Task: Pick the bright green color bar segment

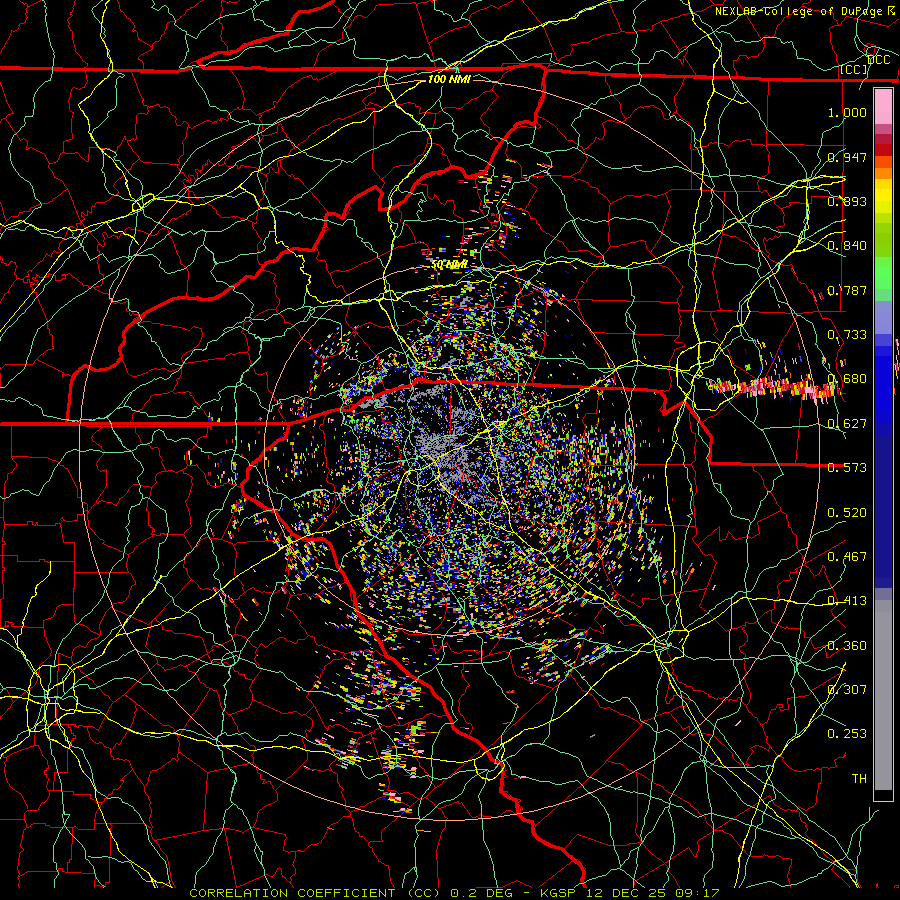Action: pyautogui.click(x=883, y=273)
